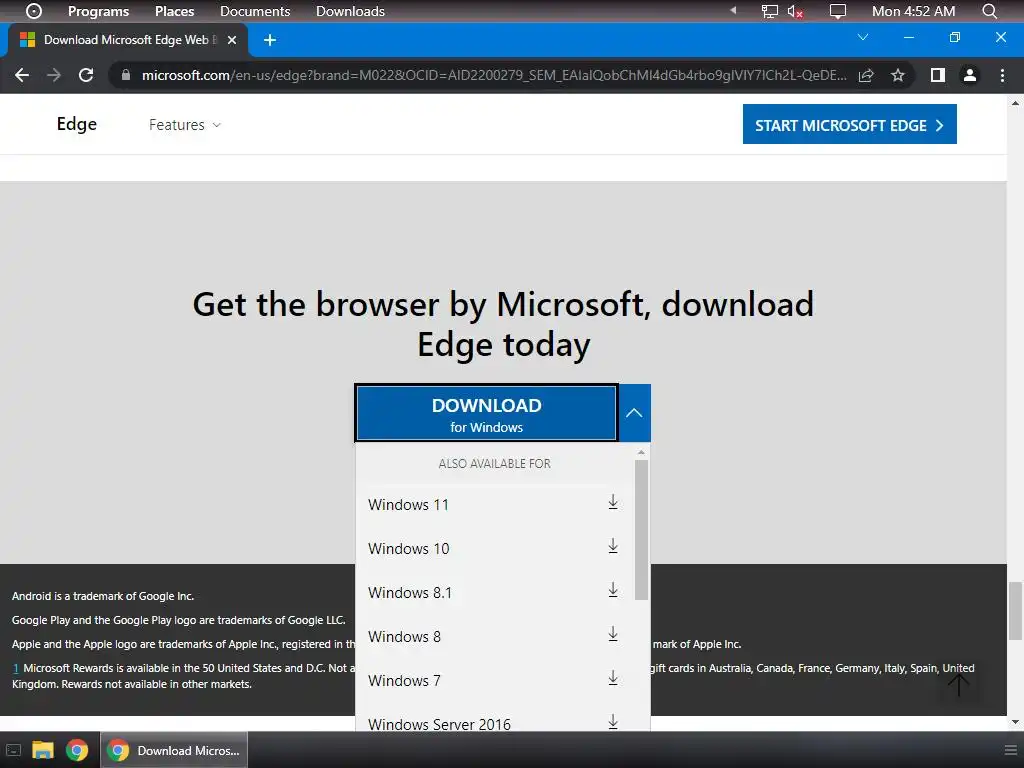Viewport: 1024px width, 768px height.
Task: Click the Start Microsoft Edge button
Action: pos(850,124)
